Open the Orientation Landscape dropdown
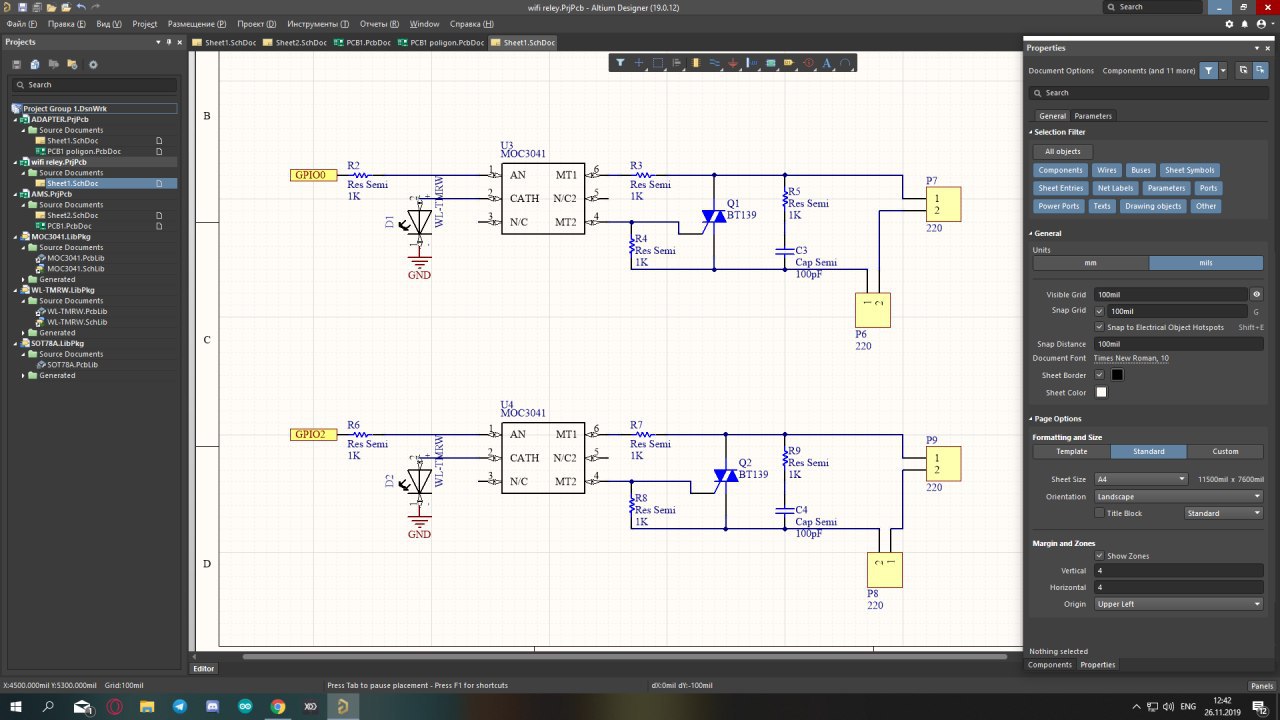The image size is (1280, 720). point(1178,496)
